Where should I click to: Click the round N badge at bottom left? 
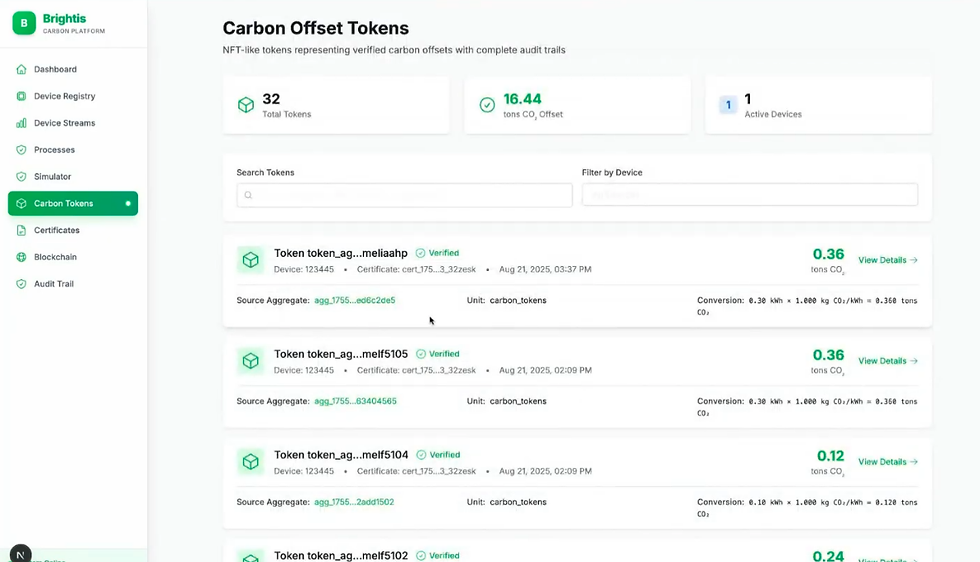click(21, 554)
